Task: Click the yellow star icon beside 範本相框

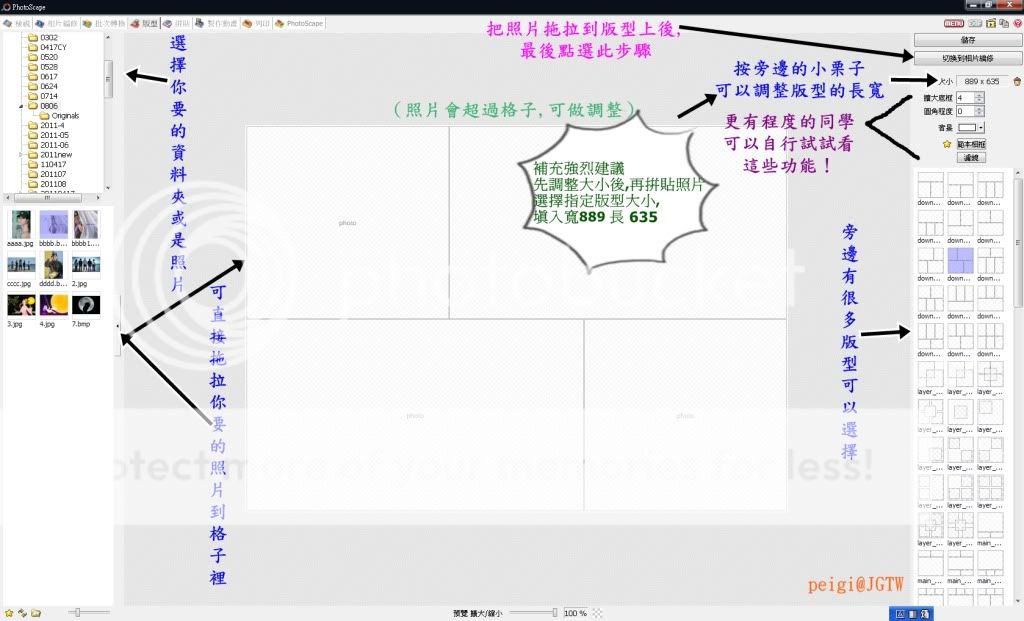Action: coord(946,144)
